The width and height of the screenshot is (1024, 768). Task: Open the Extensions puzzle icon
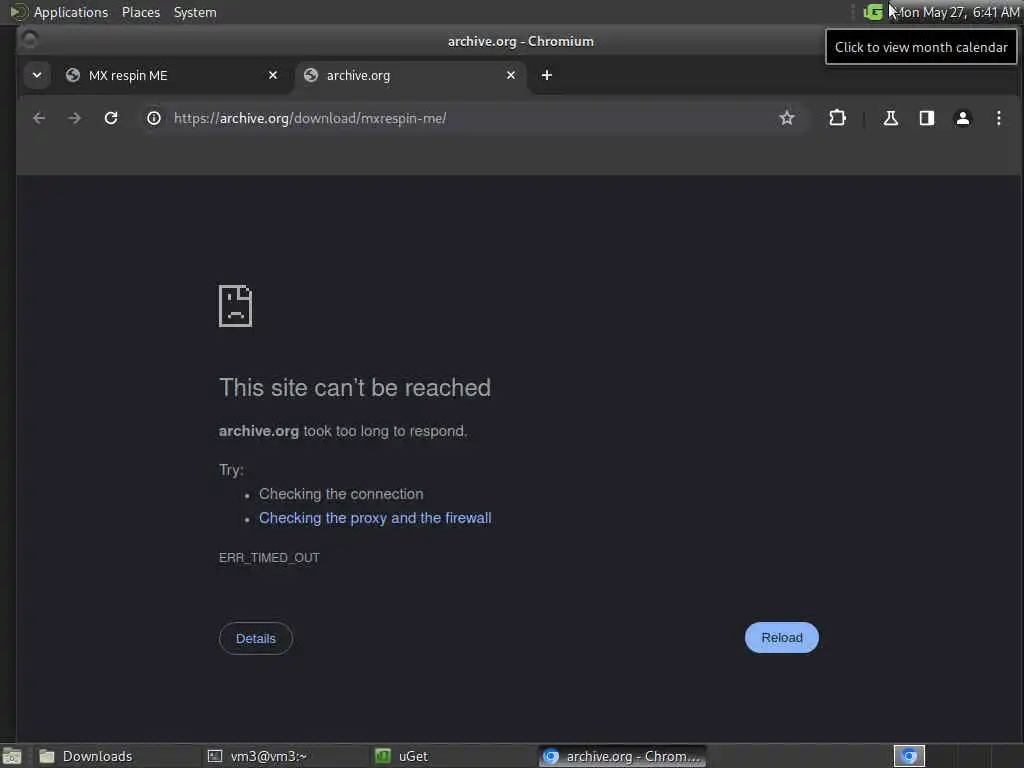coord(837,118)
